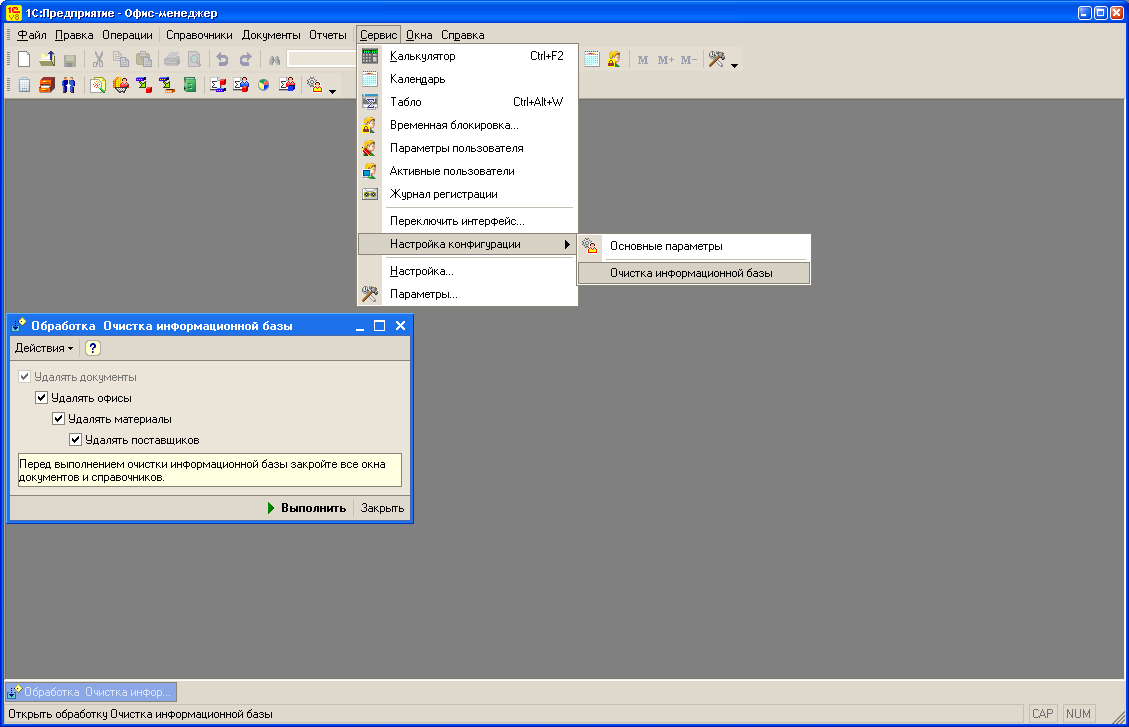Open the Файл menu
This screenshot has height=727, width=1129.
32,35
